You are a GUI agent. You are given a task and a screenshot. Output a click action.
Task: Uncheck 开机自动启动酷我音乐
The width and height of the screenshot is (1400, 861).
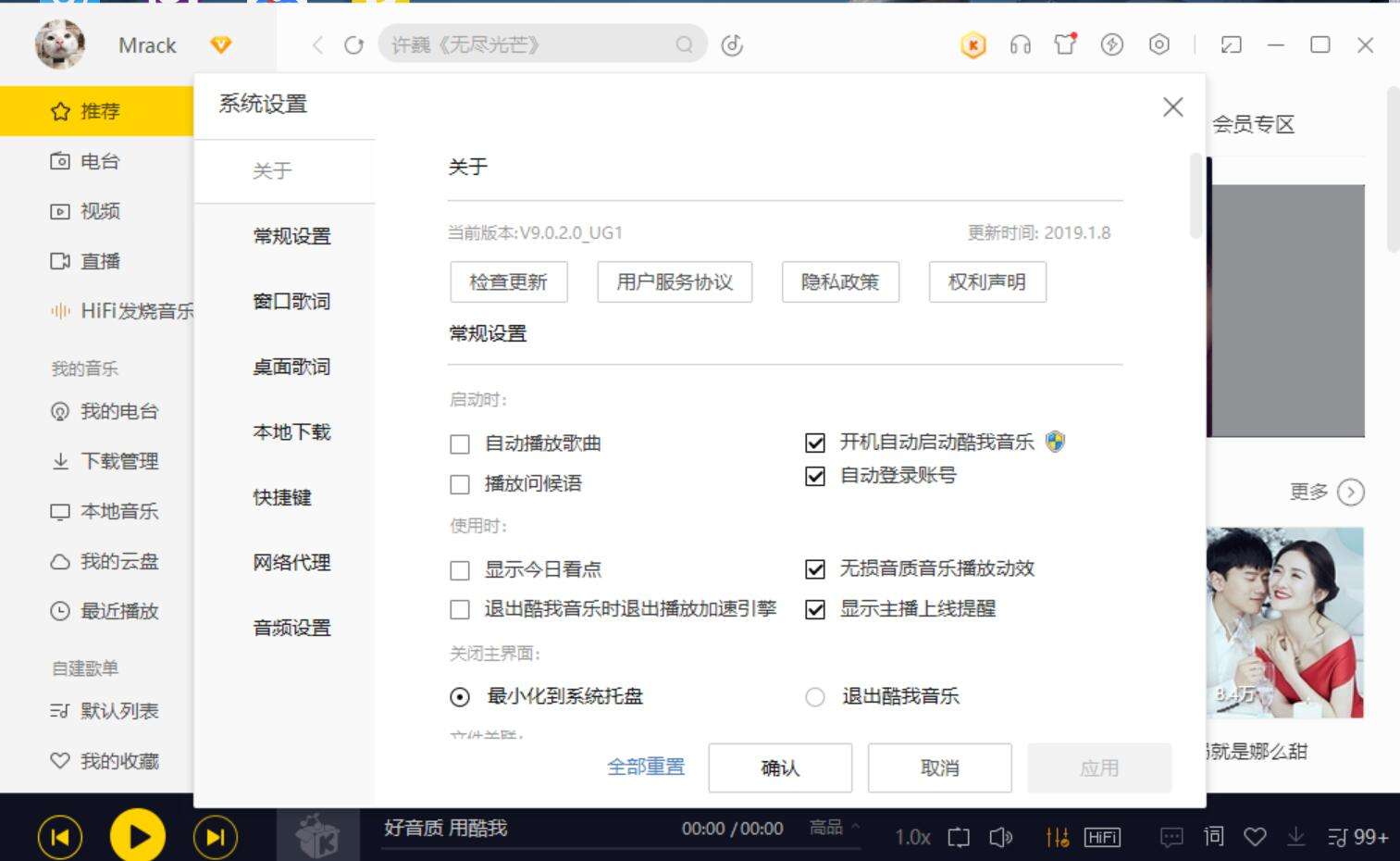coord(815,443)
